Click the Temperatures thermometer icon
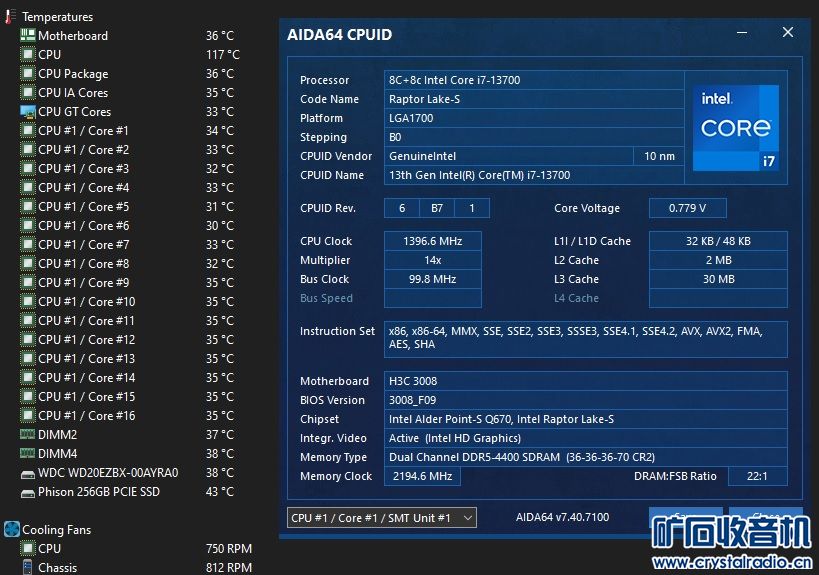Image resolution: width=819 pixels, height=575 pixels. (11, 17)
